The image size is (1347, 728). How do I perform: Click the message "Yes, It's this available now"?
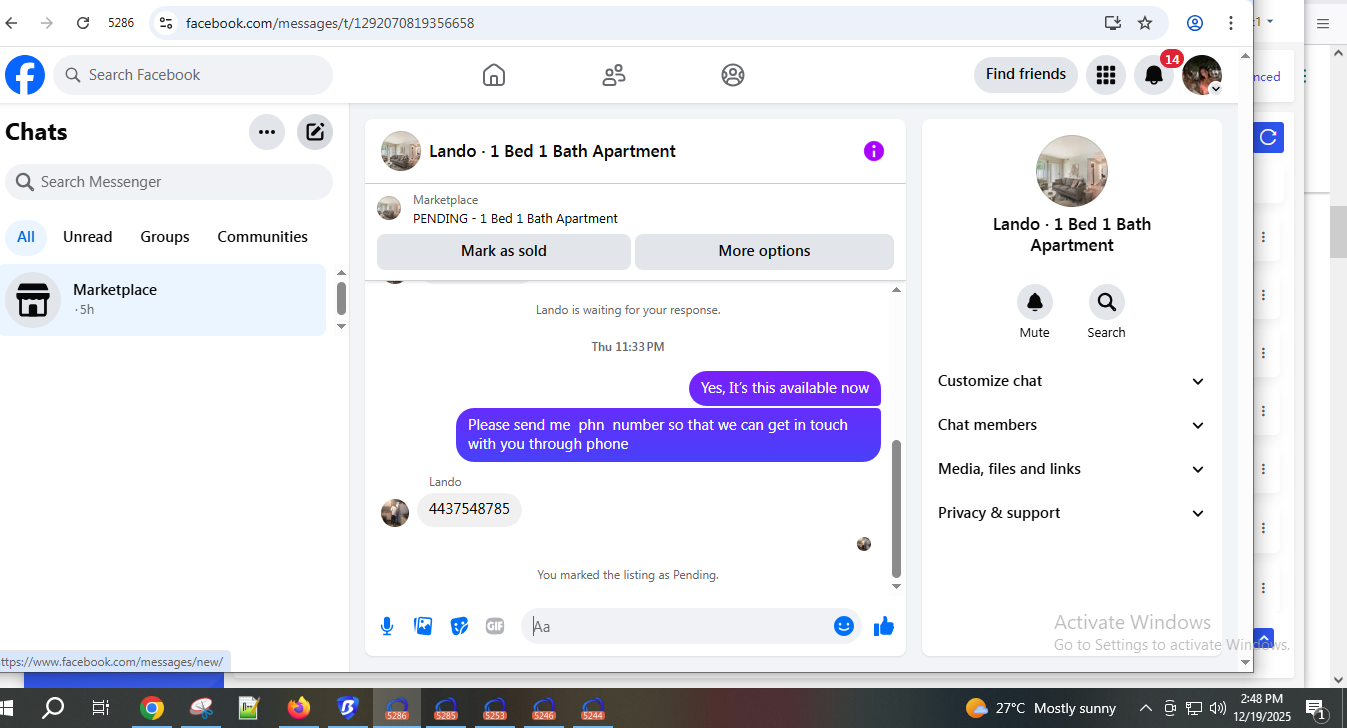[x=785, y=388]
